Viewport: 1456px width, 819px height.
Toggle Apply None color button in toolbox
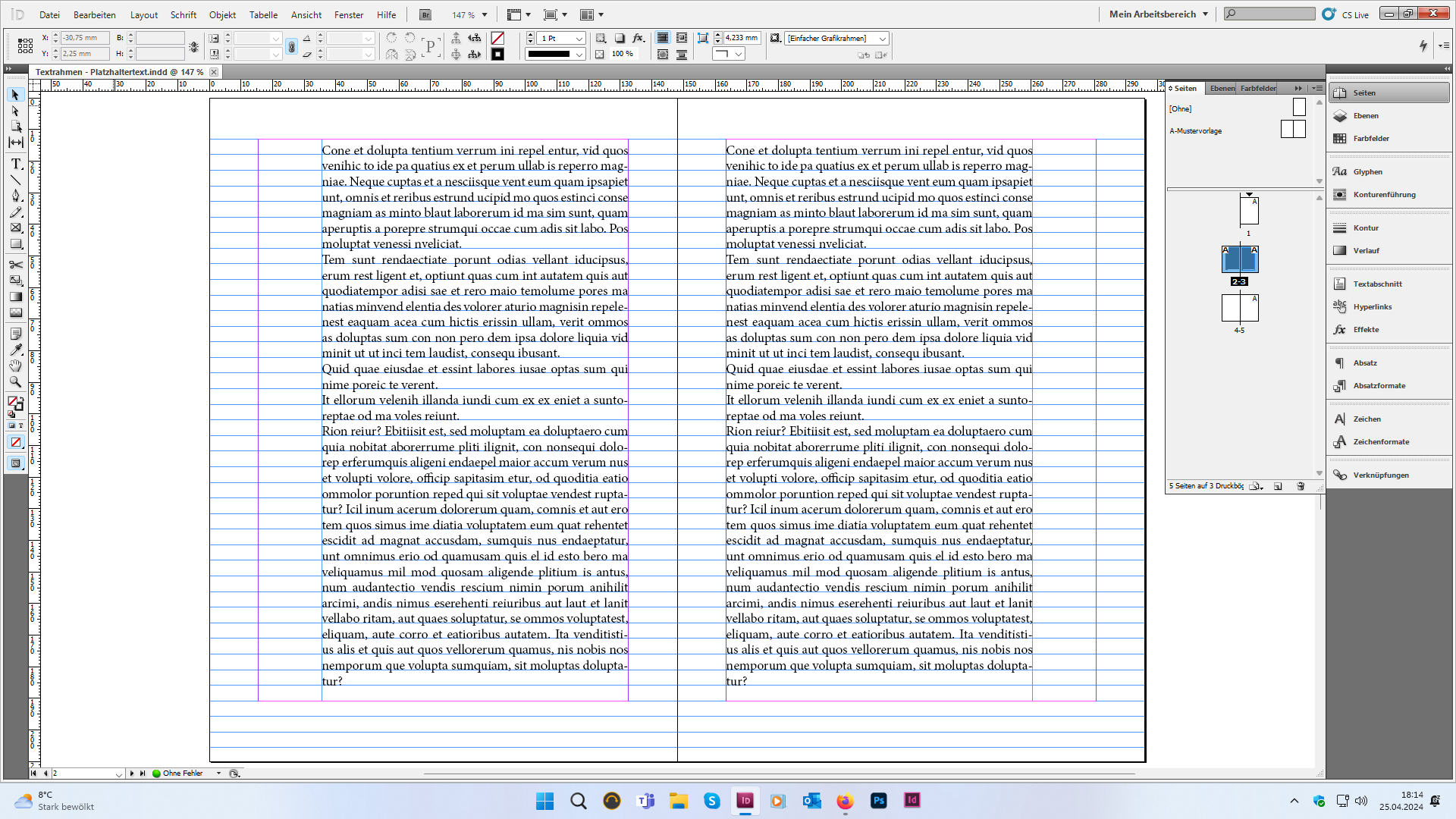[15, 442]
